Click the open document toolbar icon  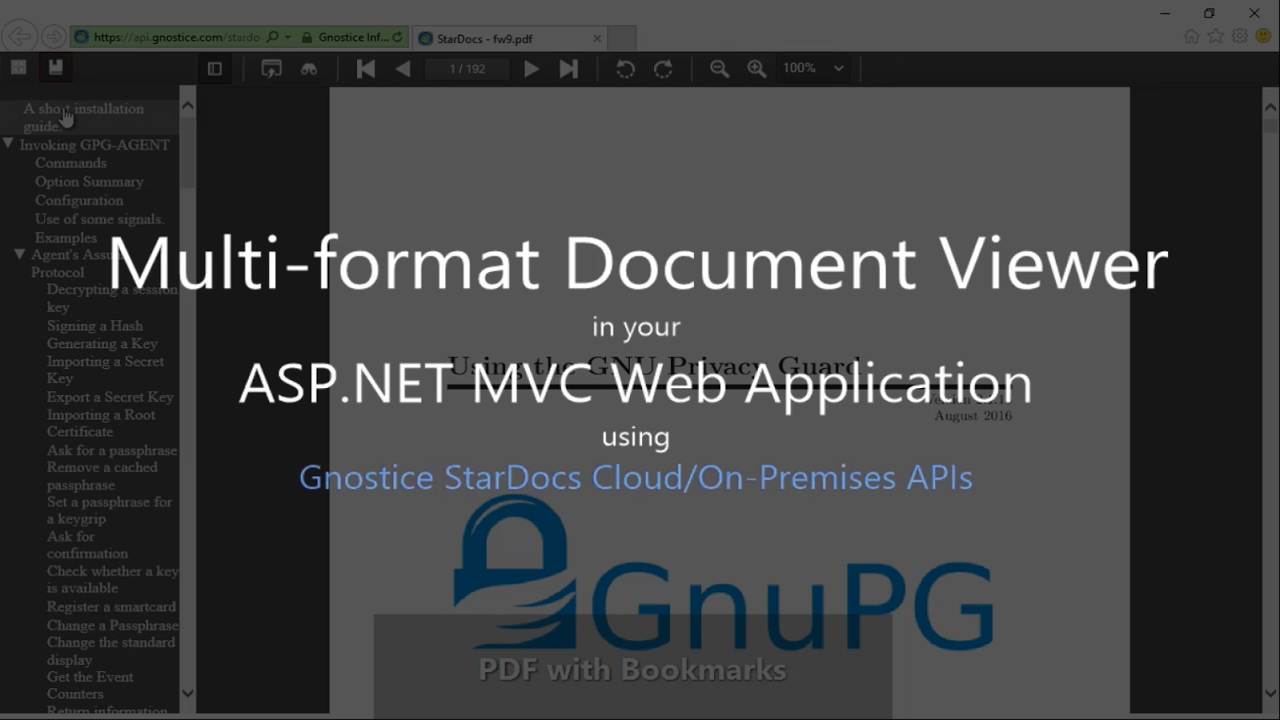(271, 68)
